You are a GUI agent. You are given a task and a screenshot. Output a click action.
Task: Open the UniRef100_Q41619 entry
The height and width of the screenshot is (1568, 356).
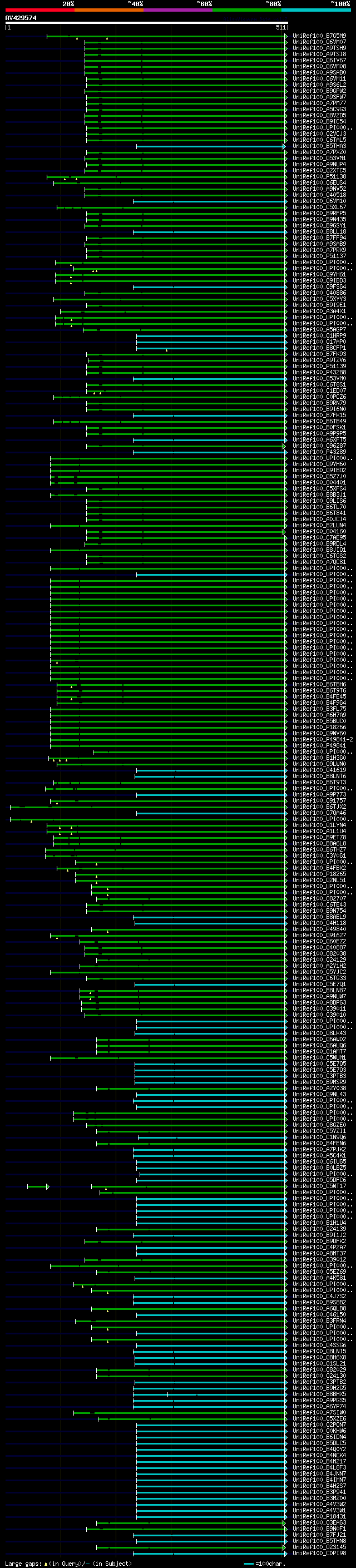319,770
